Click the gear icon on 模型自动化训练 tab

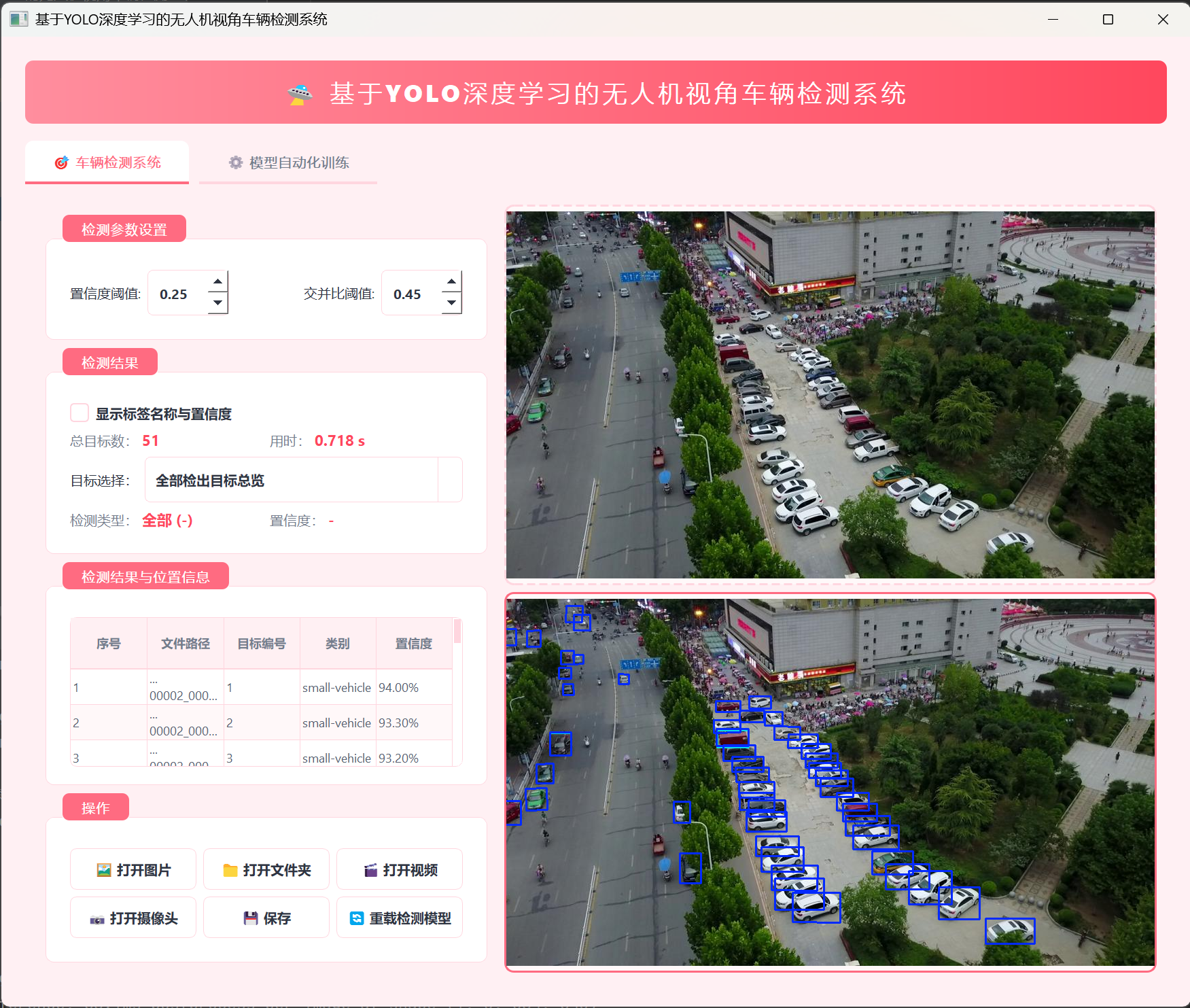point(236,162)
